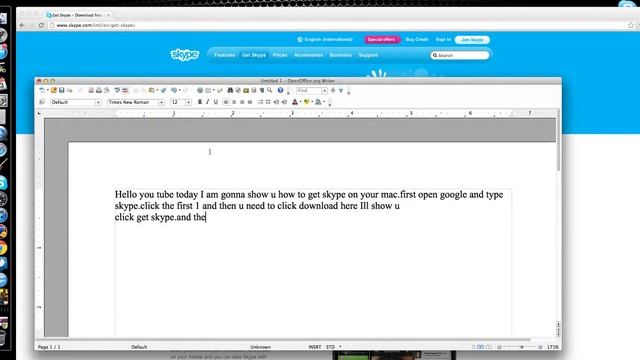Click the Data Sources icon

(253, 90)
